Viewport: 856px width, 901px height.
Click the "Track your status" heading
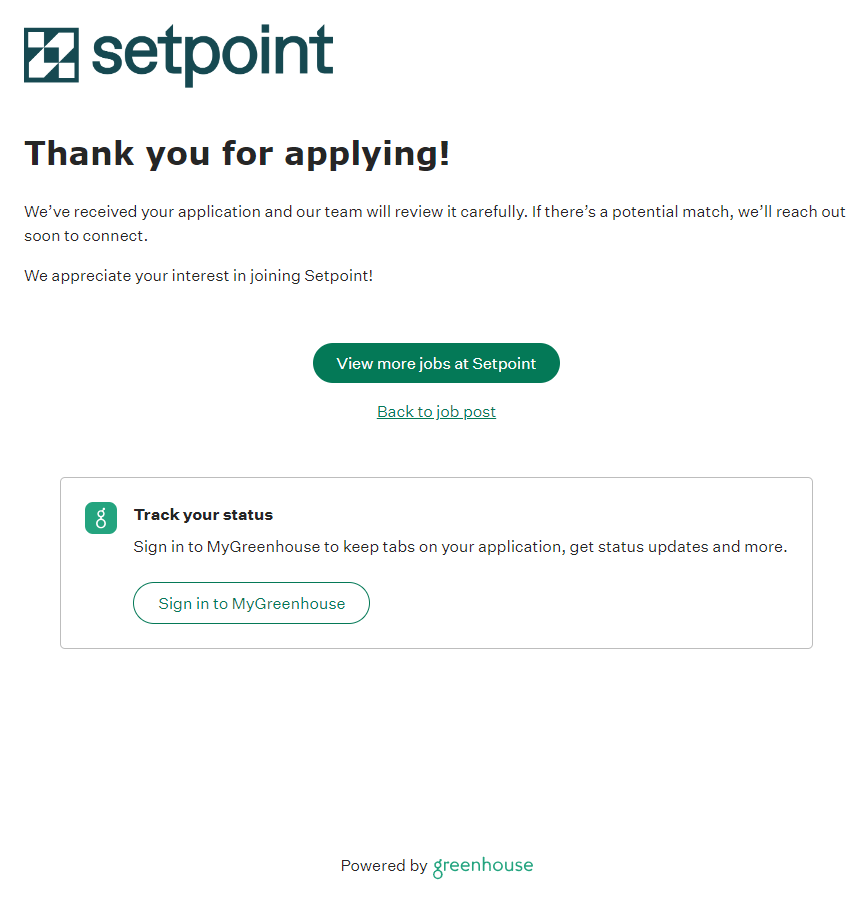pos(203,515)
